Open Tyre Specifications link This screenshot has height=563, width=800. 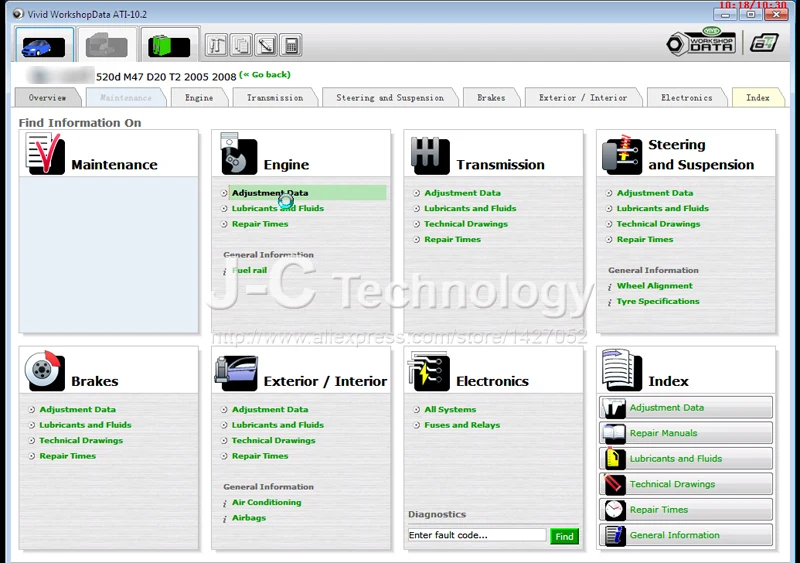tap(658, 301)
